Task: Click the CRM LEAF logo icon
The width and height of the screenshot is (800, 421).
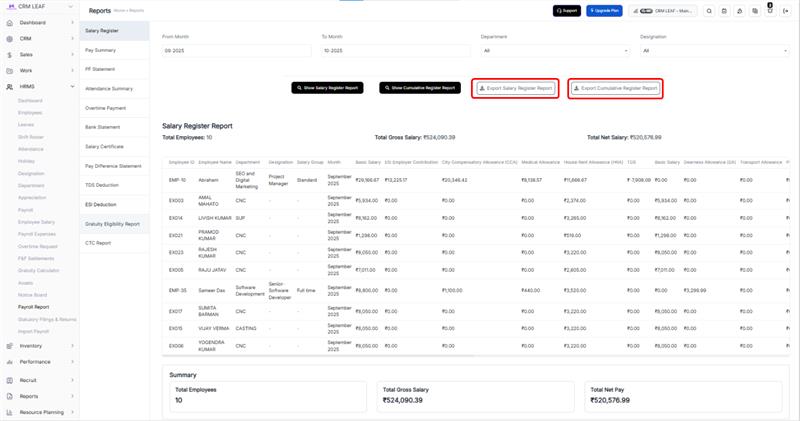Action: coord(11,6)
